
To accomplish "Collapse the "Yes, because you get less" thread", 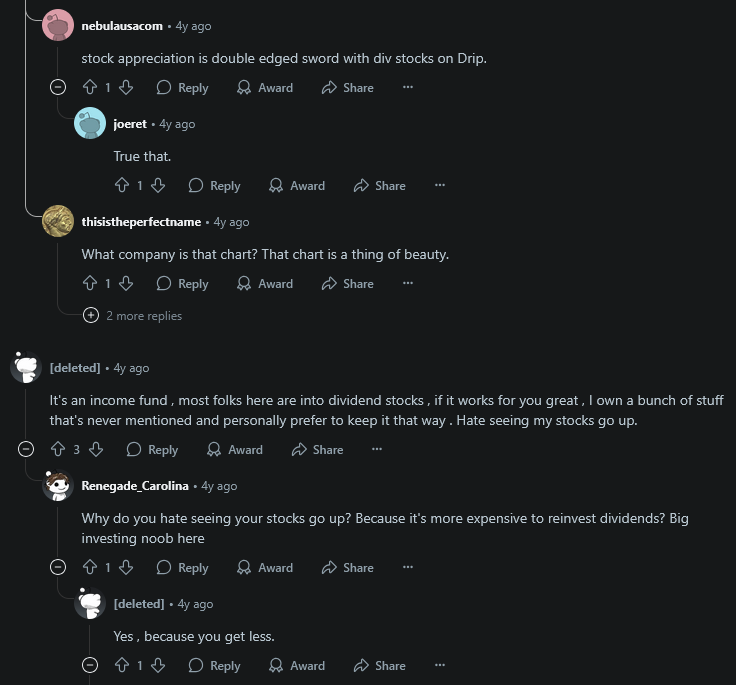I will (x=90, y=665).
